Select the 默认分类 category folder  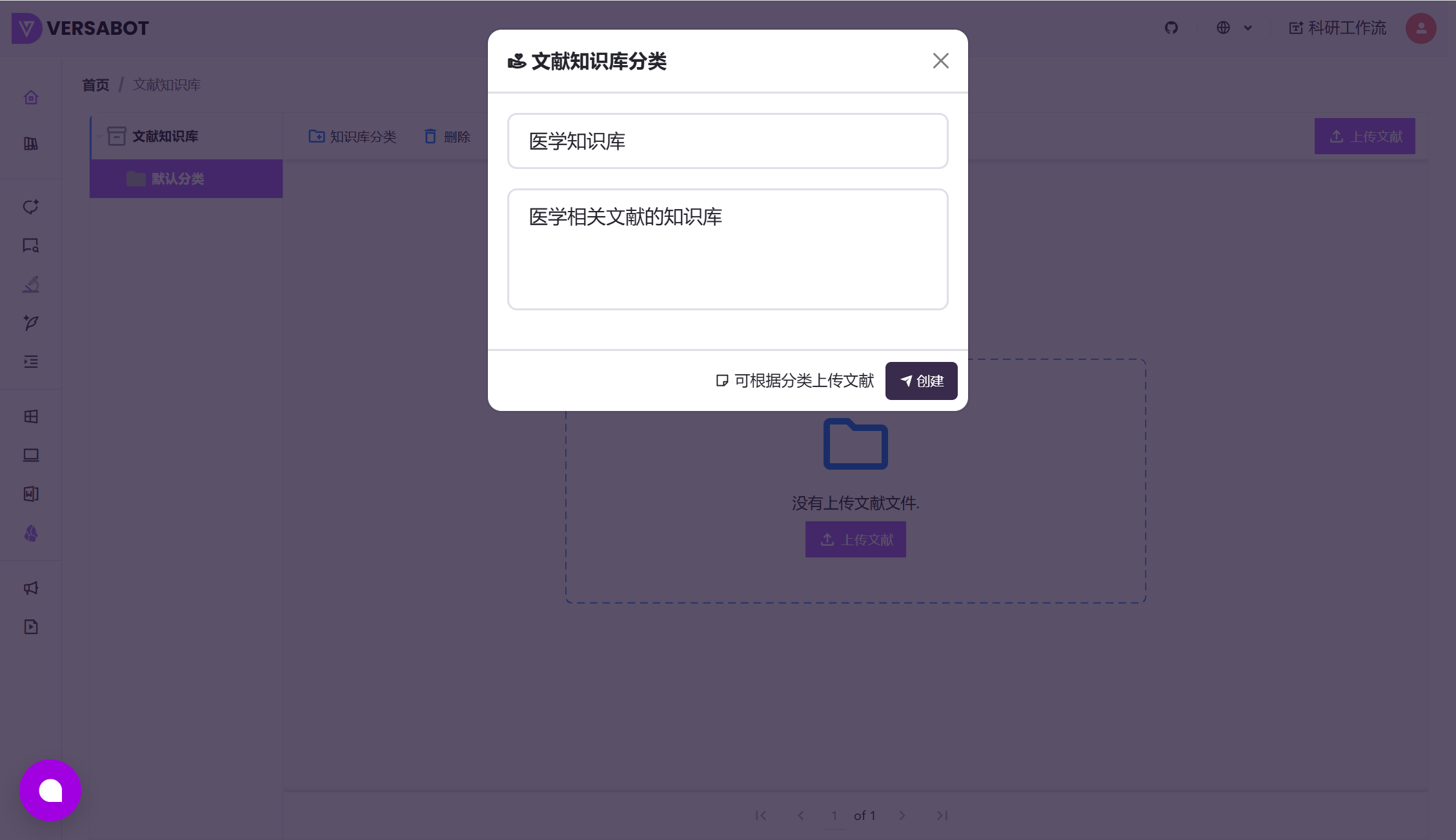177,179
